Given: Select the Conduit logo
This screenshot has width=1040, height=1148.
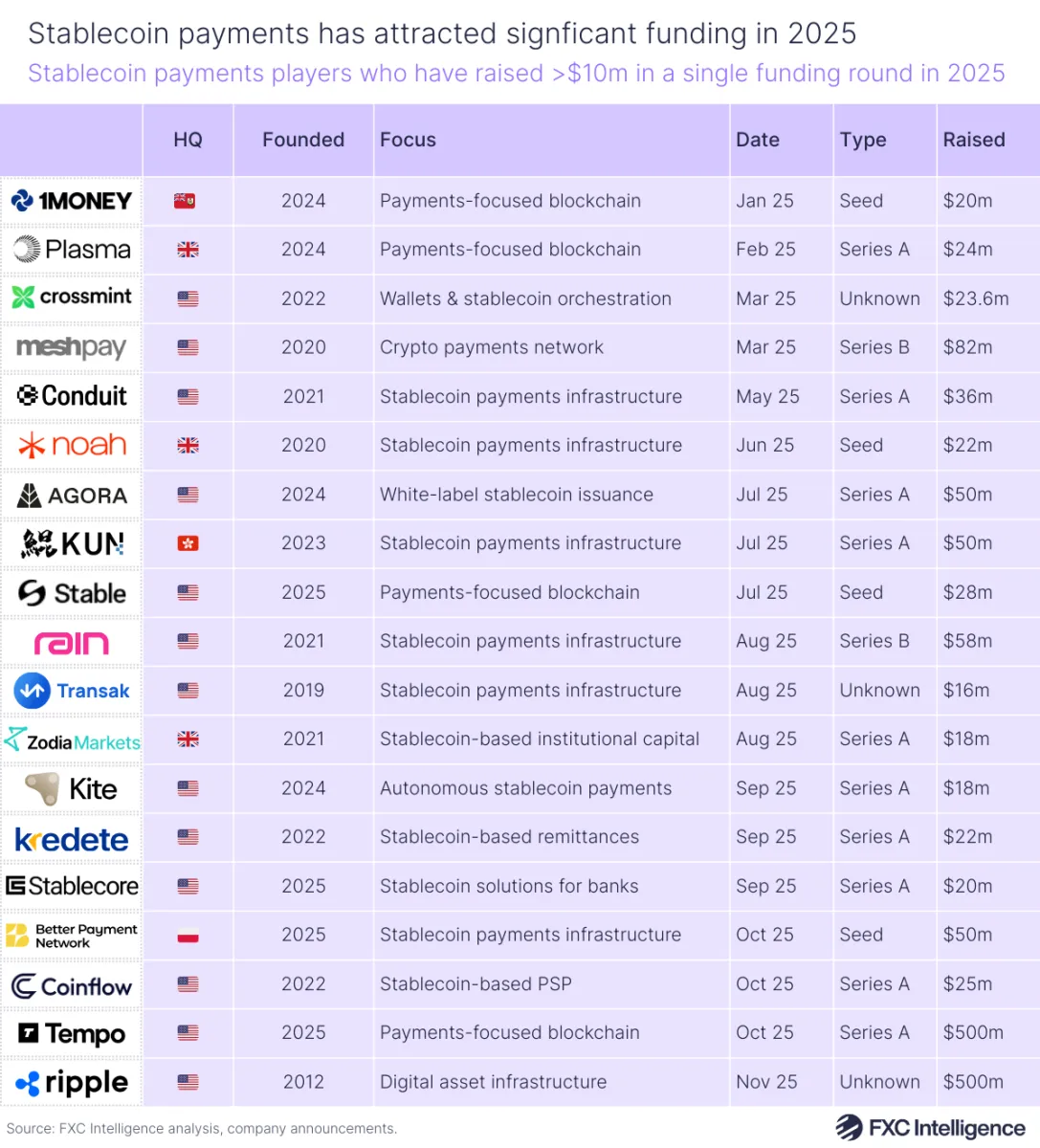Looking at the screenshot, I should (72, 396).
